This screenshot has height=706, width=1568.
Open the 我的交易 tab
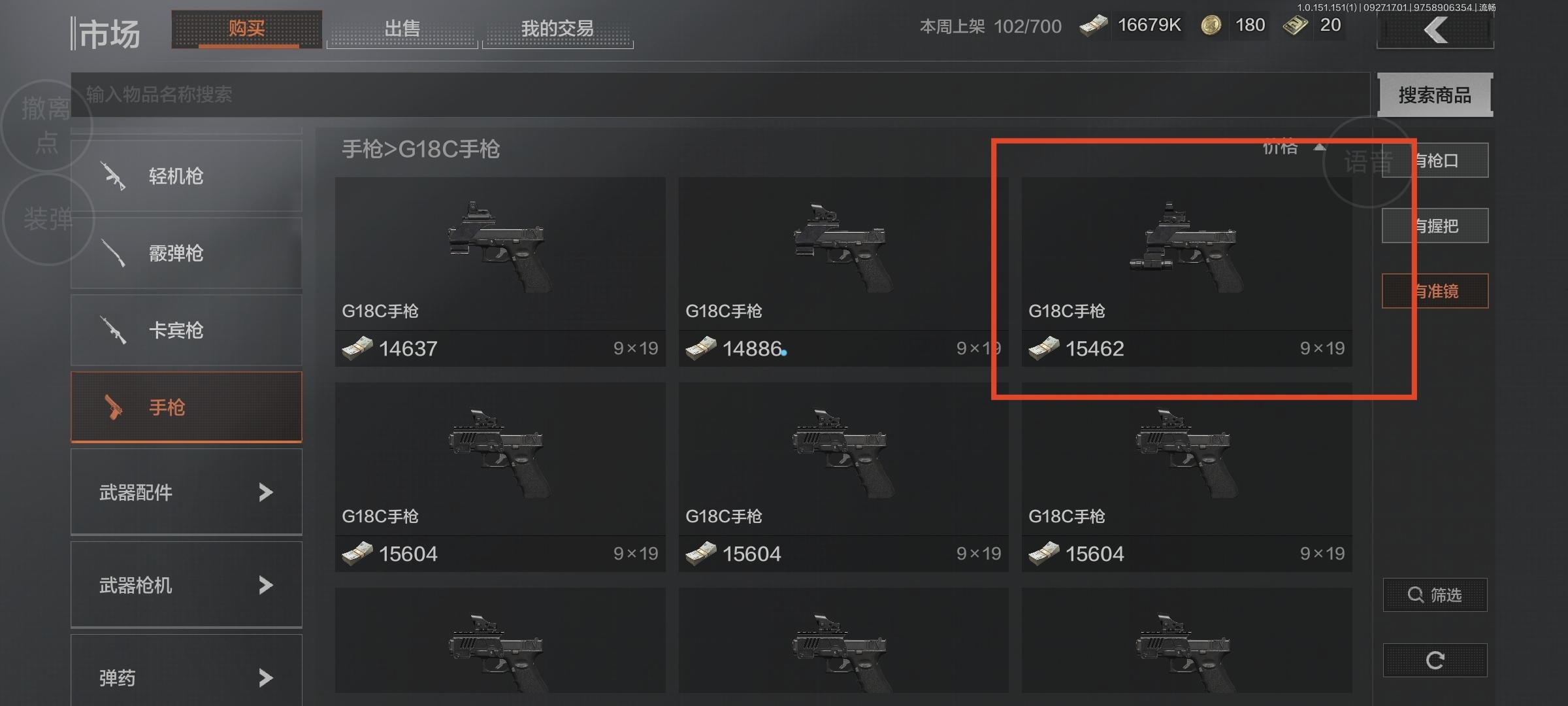[557, 29]
